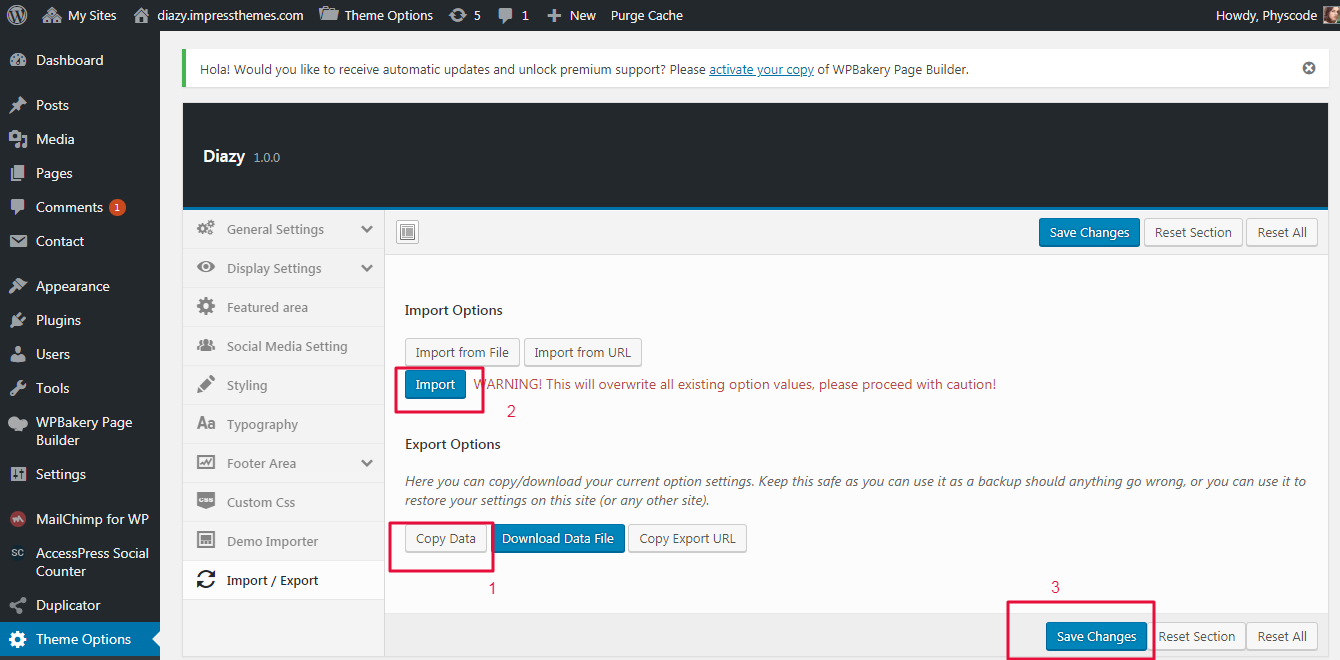Click the Featured area gear icon
Viewport: 1340px width, 660px height.
click(206, 307)
